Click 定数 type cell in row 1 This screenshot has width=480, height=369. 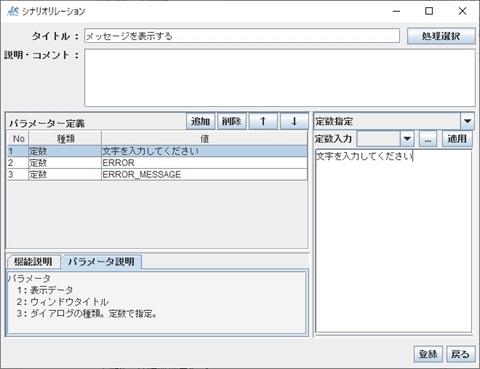pyautogui.click(x=65, y=151)
